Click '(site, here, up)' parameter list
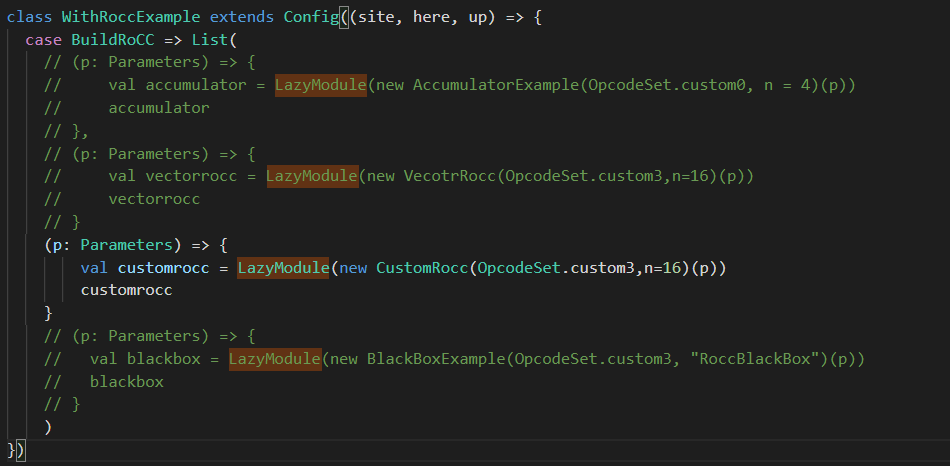 423,17
